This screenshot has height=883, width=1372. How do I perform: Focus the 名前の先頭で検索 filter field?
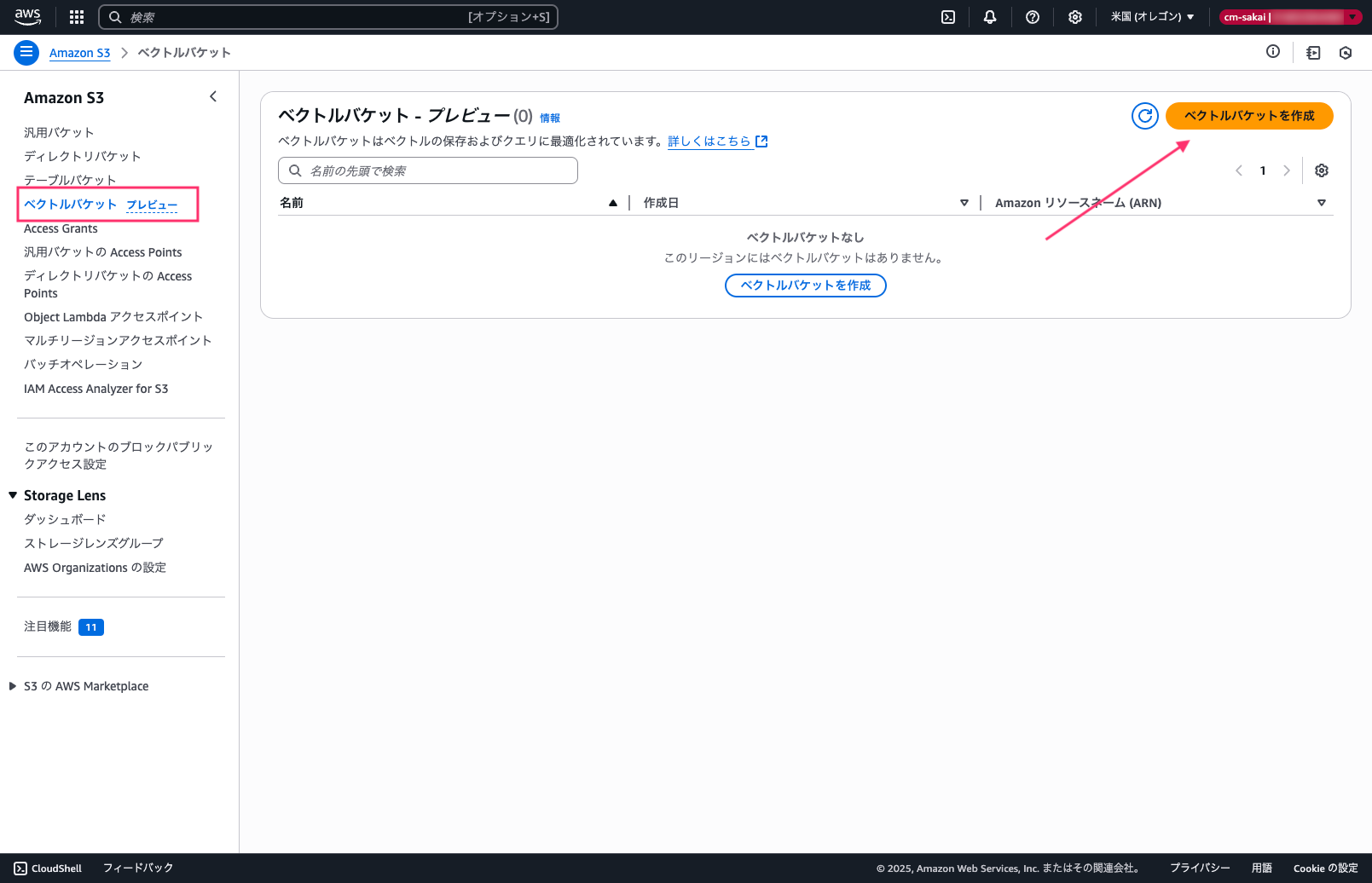coord(428,170)
